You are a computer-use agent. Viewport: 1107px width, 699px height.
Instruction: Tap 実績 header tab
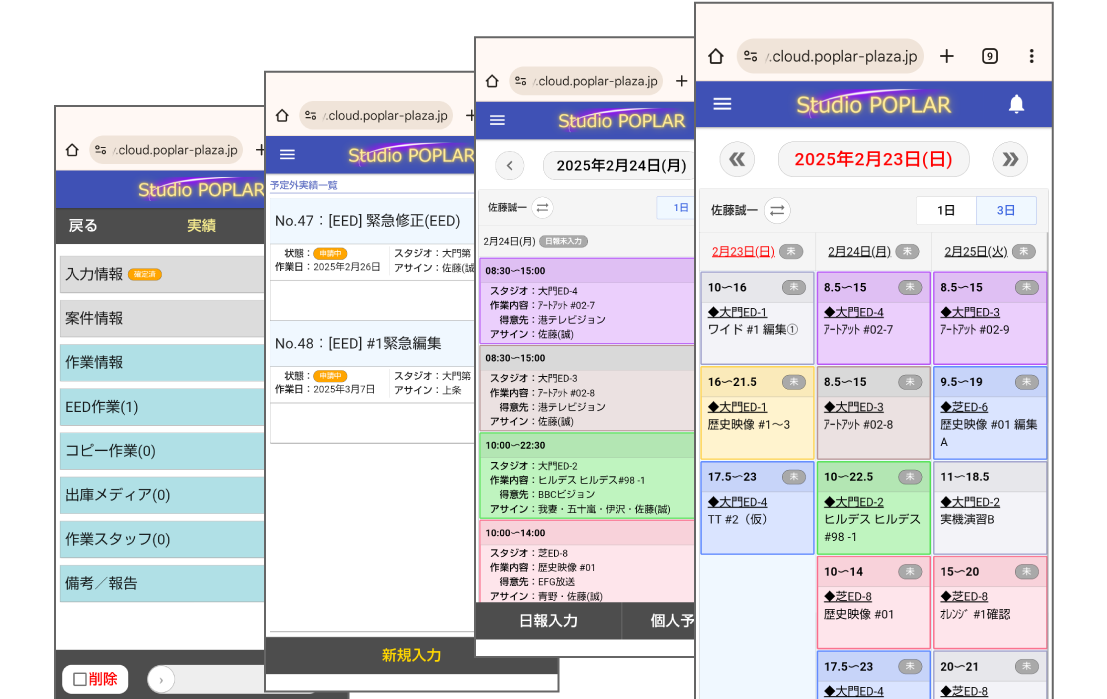point(201,226)
